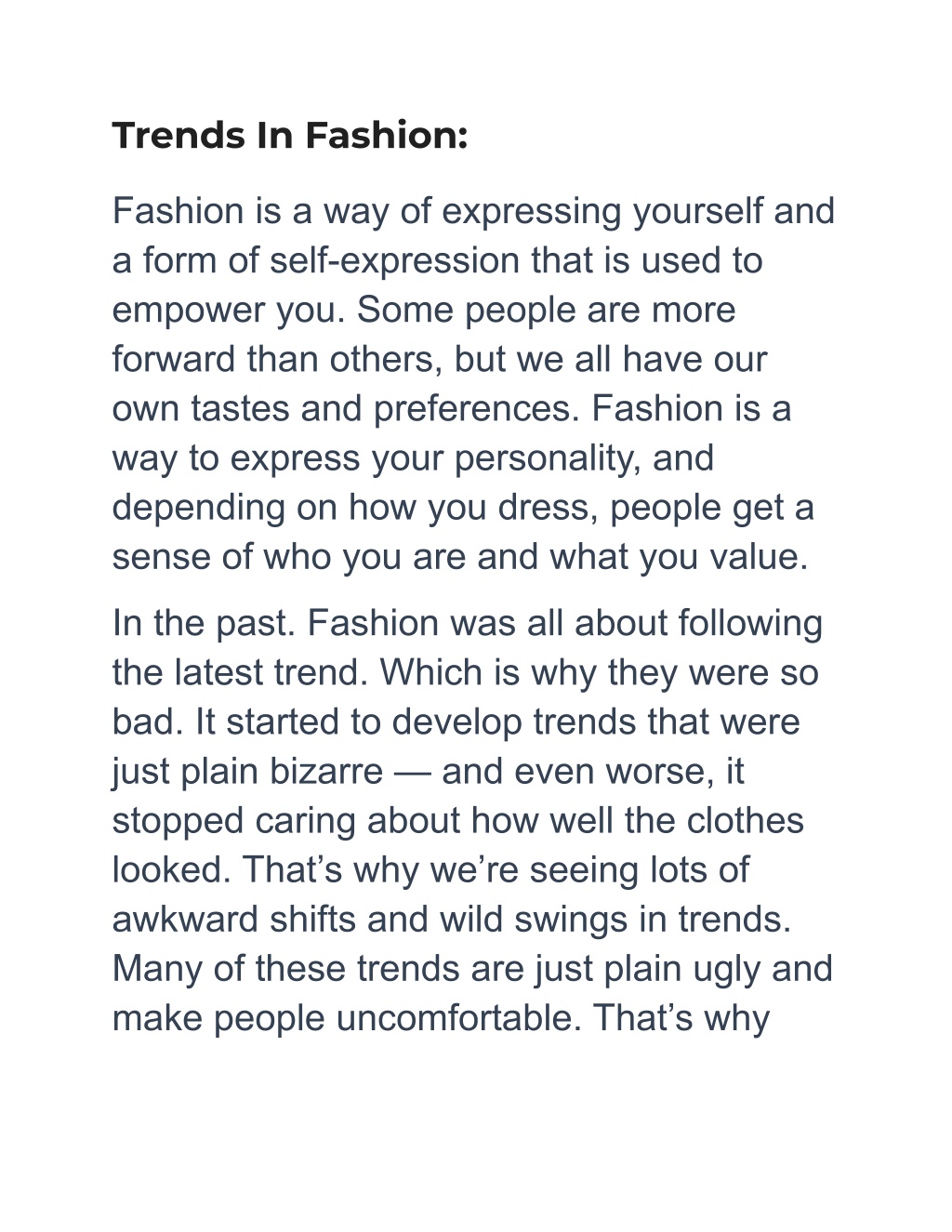
Task: Click the word "depending"
Action: tap(199, 509)
